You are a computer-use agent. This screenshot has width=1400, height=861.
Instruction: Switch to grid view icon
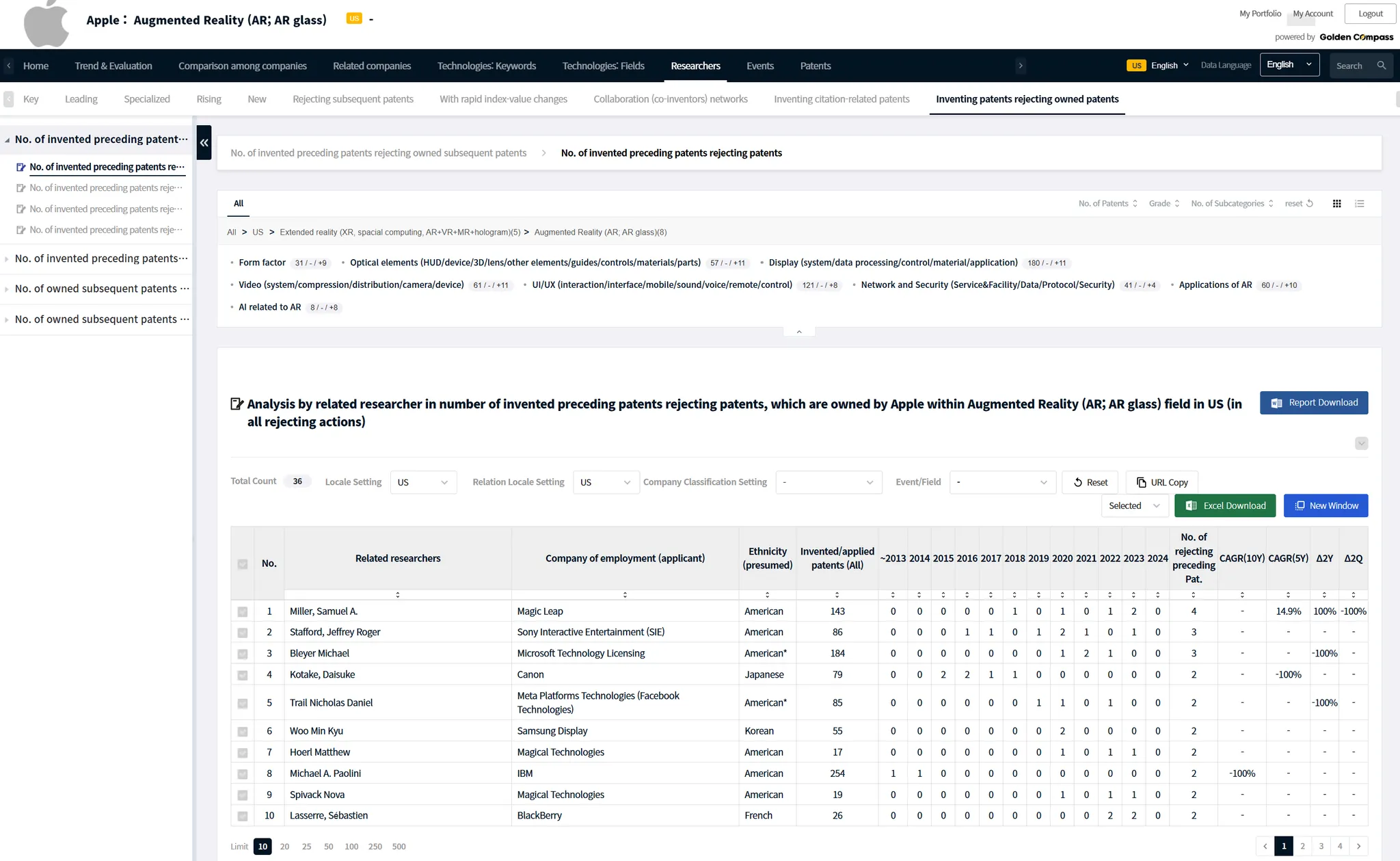(1336, 203)
